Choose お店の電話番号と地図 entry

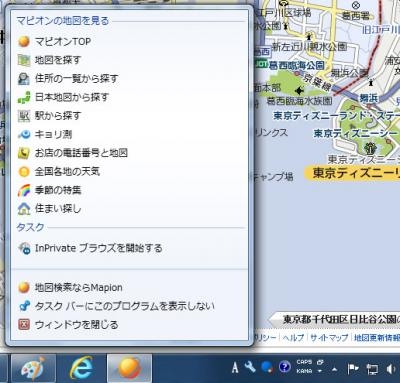pyautogui.click(x=130, y=153)
